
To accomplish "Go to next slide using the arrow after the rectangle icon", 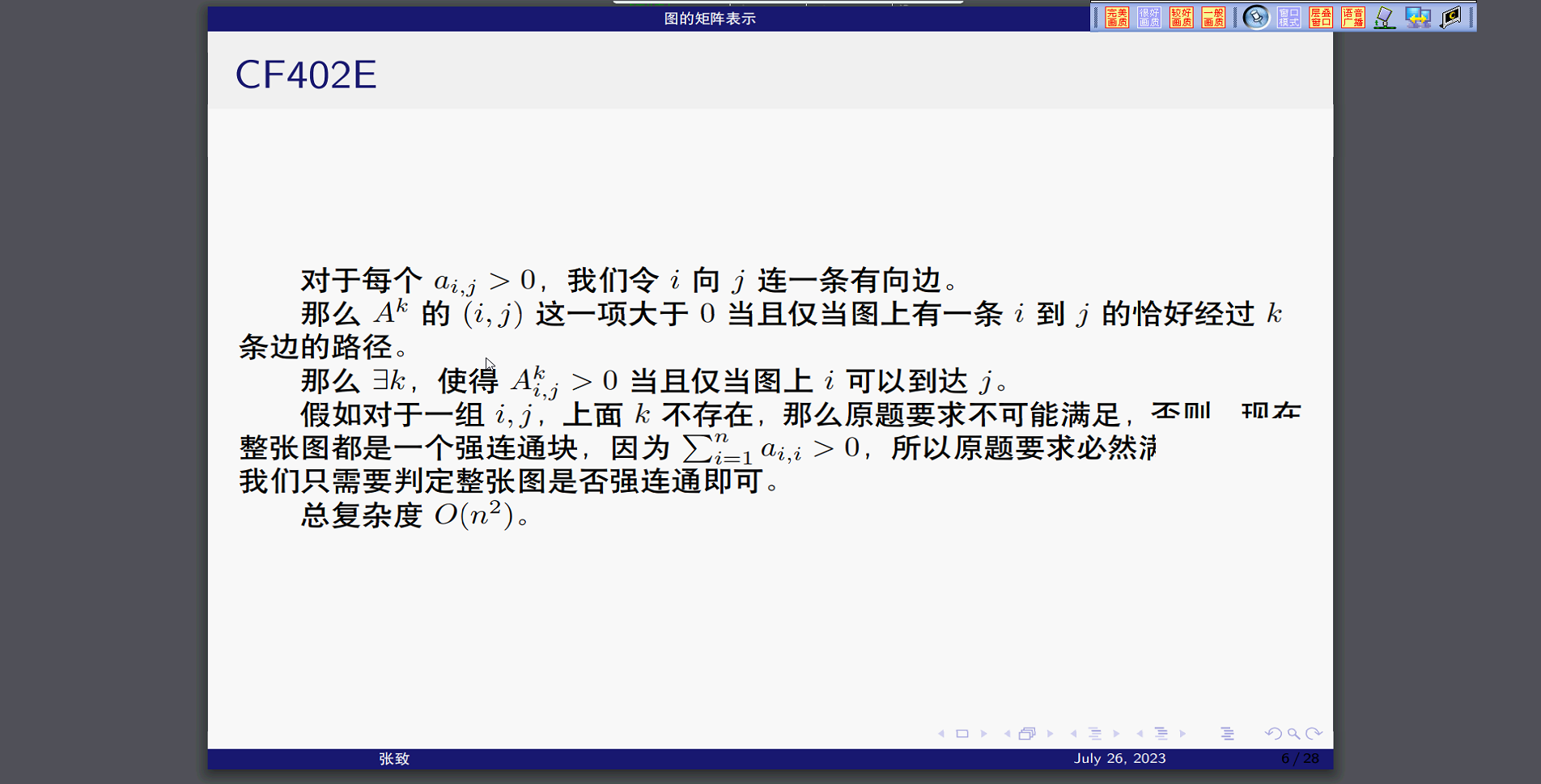I will pos(984,734).
